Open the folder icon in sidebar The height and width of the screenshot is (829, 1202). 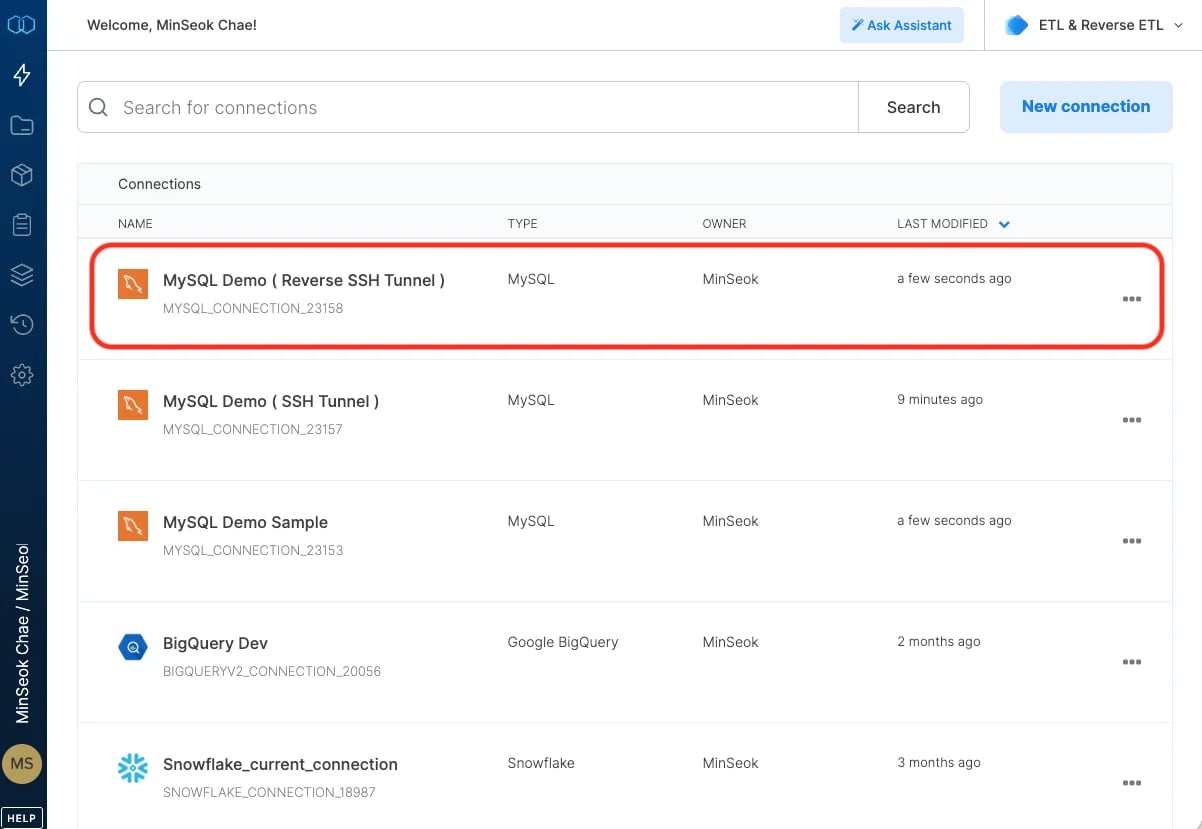pyautogui.click(x=22, y=125)
